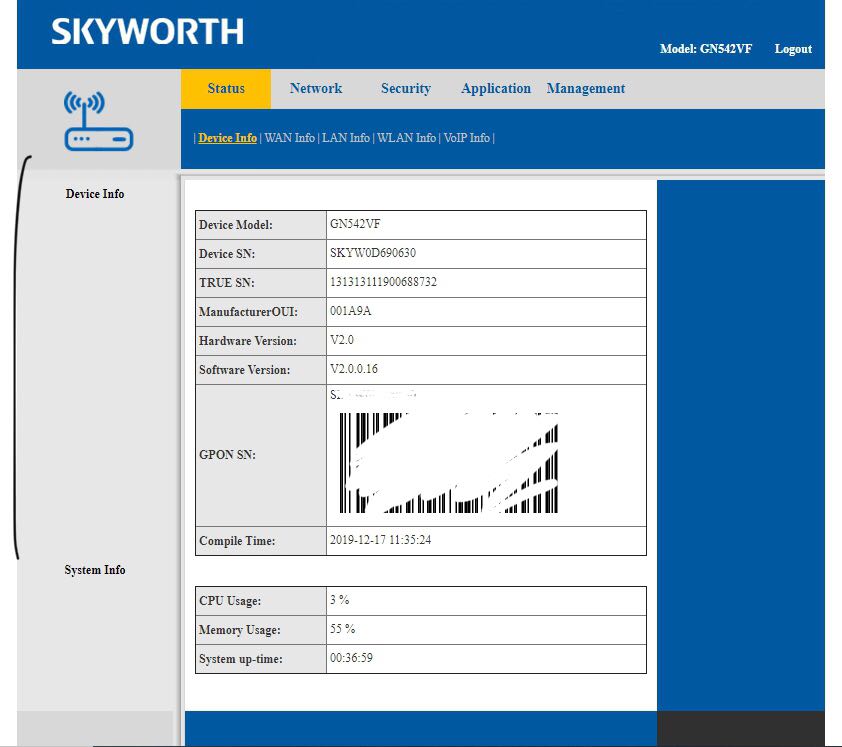Click the Device Model: label cell
This screenshot has width=842, height=747.
pyautogui.click(x=261, y=225)
